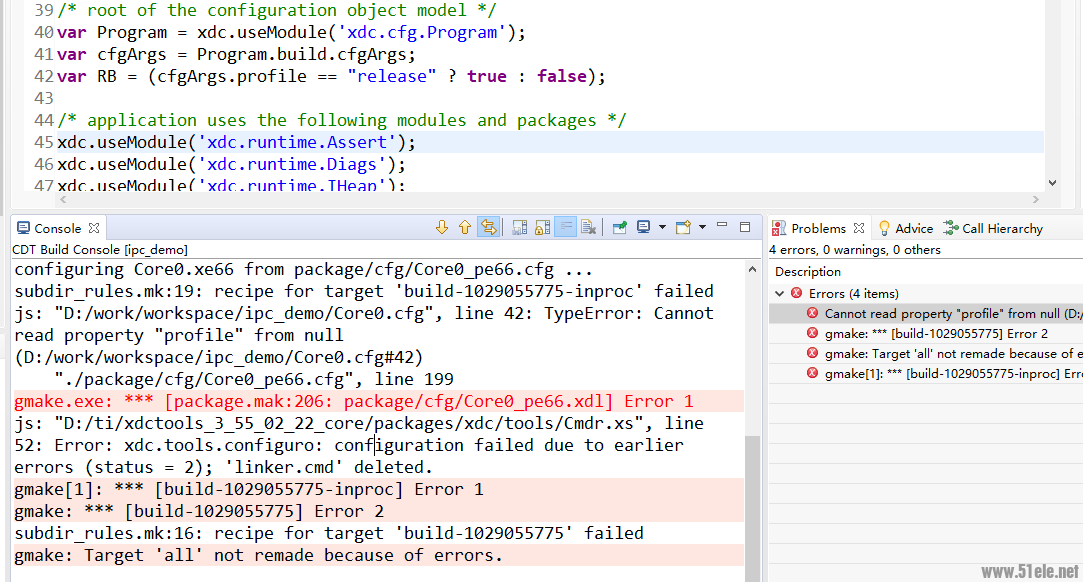Copy the build log
Screen dimensions: 1083x582
tap(520, 228)
